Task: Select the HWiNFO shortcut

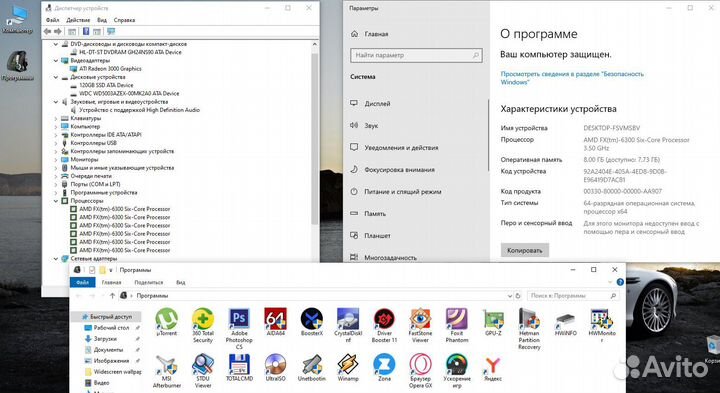Action: pyautogui.click(x=565, y=322)
